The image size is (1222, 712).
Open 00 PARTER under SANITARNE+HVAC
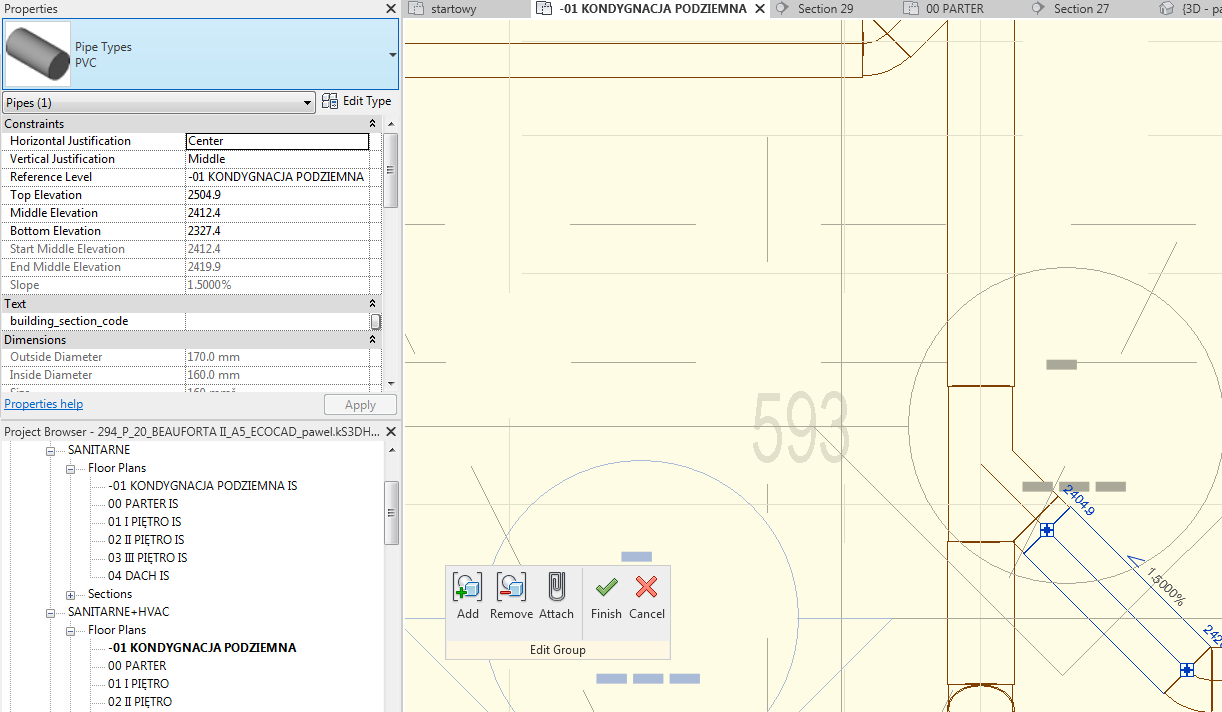[137, 666]
